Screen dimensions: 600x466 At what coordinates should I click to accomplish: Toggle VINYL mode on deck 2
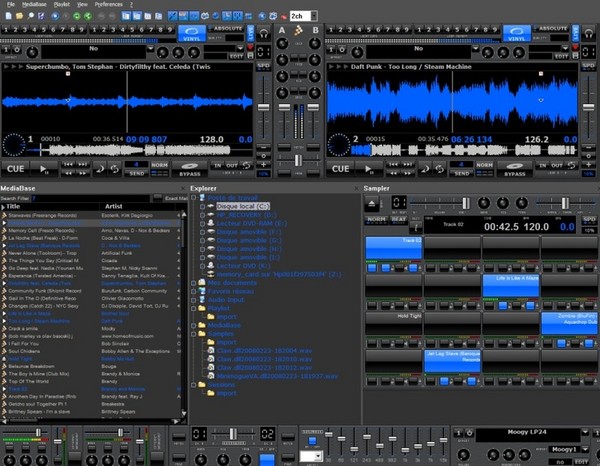pyautogui.click(x=517, y=33)
